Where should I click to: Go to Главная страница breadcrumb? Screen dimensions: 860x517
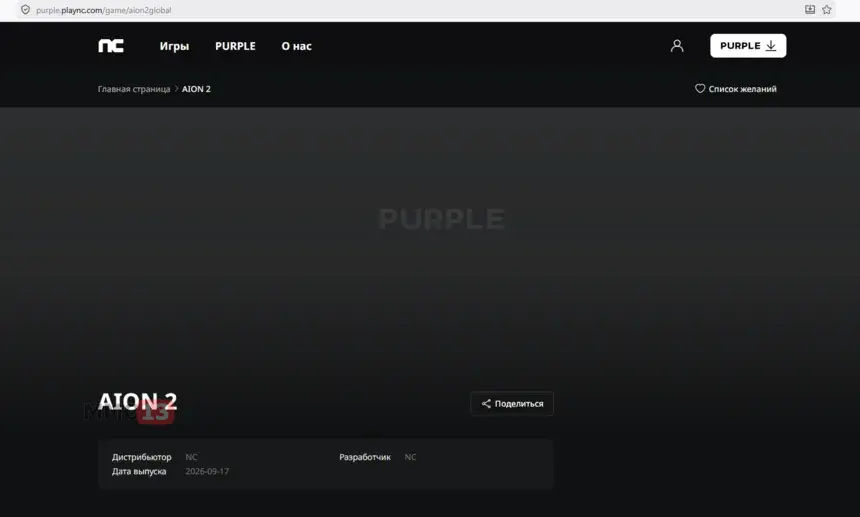pos(134,89)
